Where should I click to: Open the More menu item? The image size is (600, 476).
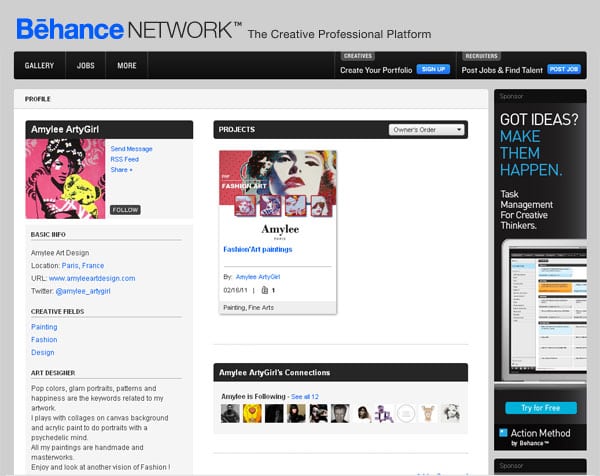[x=127, y=65]
